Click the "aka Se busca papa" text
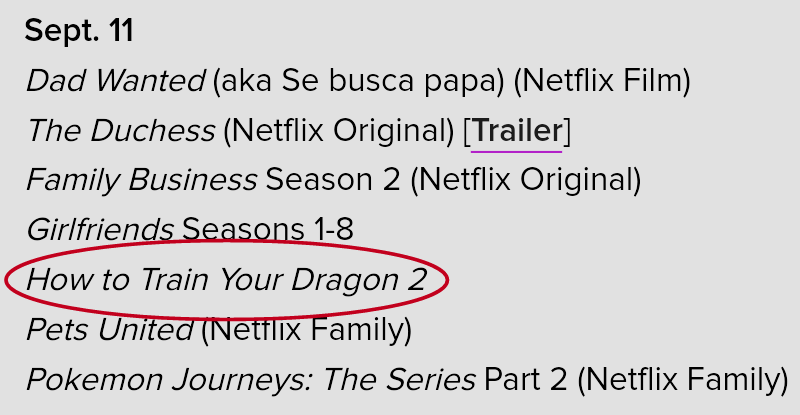Image resolution: width=800 pixels, height=415 pixels. tap(359, 81)
